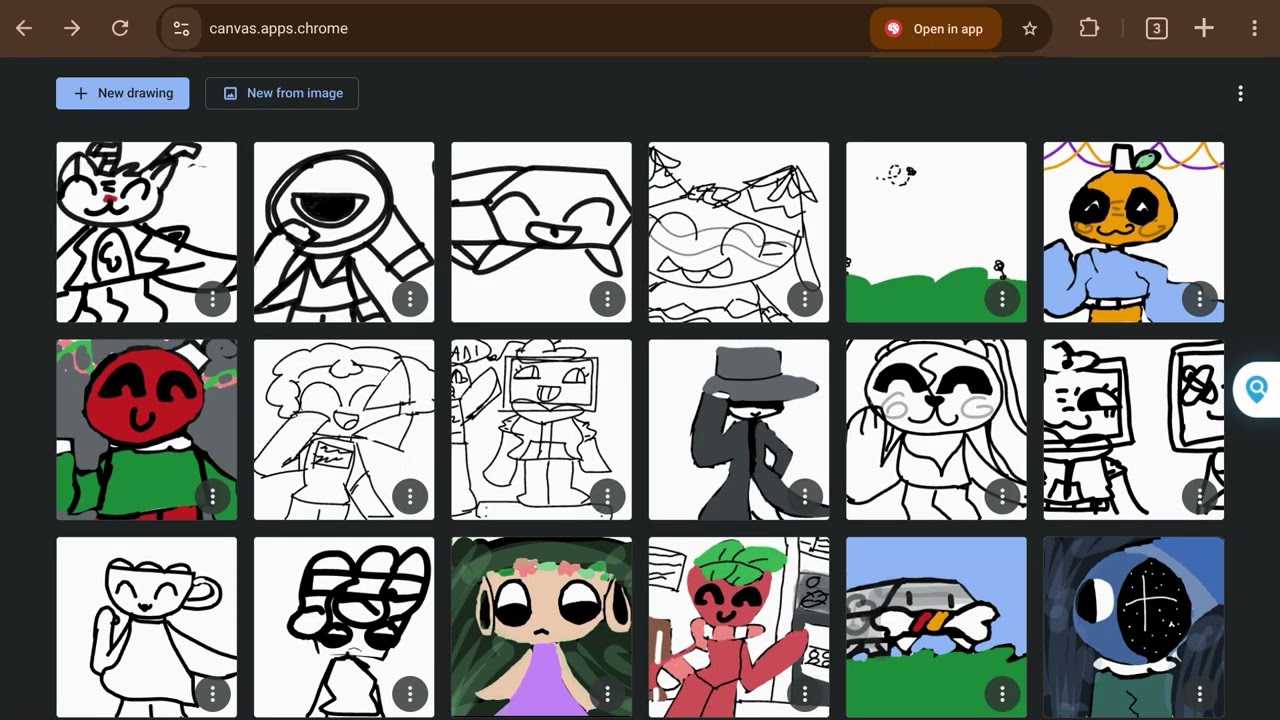Screen dimensions: 1280x720
Task: Open the orange pumpkin head thumbnail
Action: 1134,232
